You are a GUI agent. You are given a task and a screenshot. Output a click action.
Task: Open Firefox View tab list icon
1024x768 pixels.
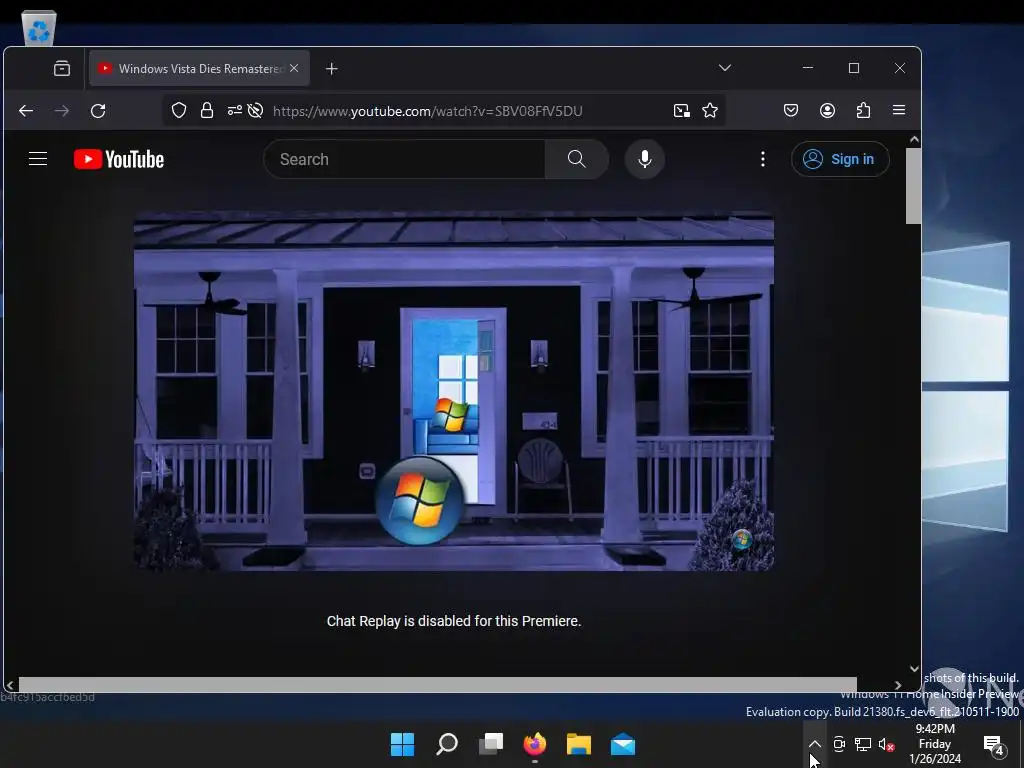click(62, 69)
